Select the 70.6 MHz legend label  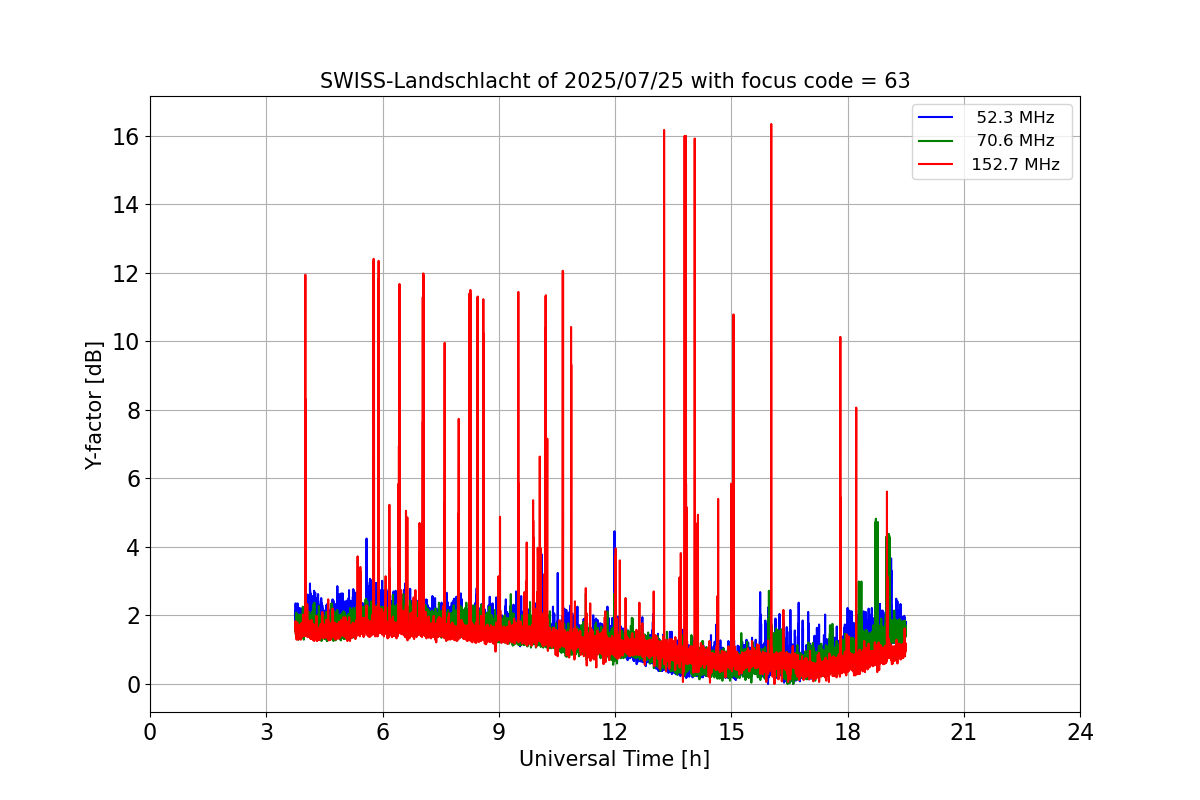1015,141
